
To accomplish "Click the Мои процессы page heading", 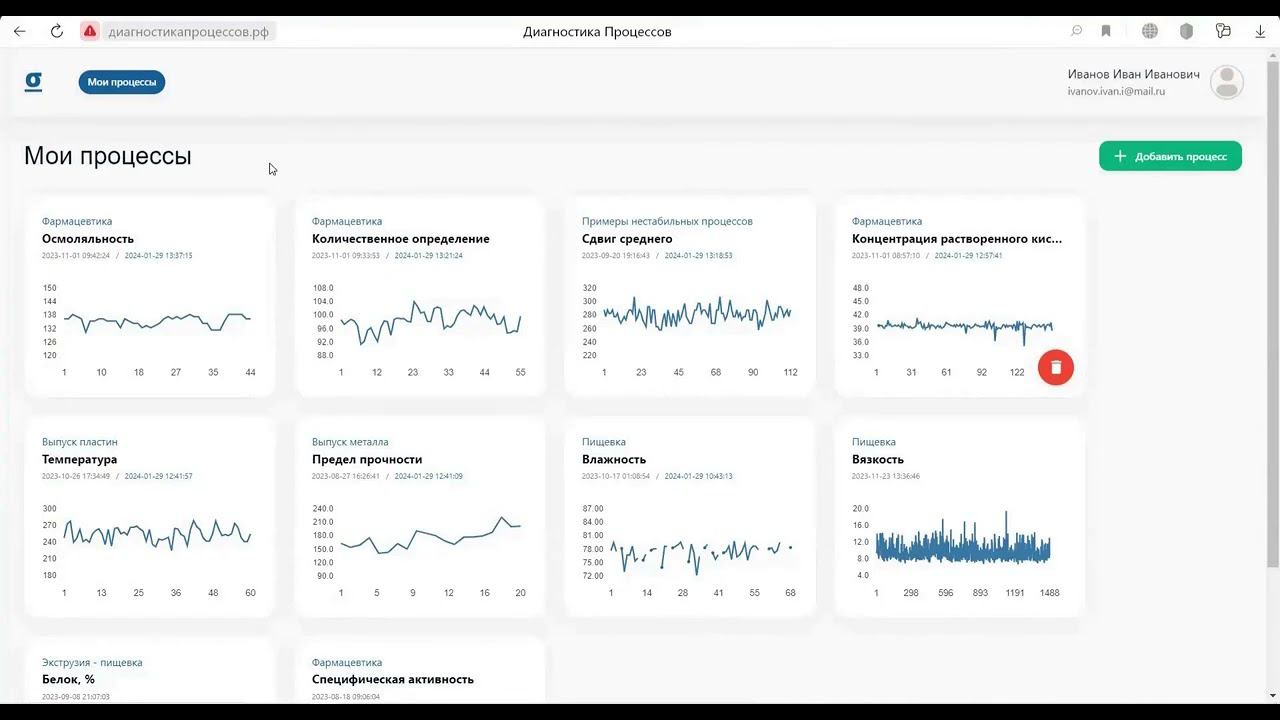I will 108,156.
